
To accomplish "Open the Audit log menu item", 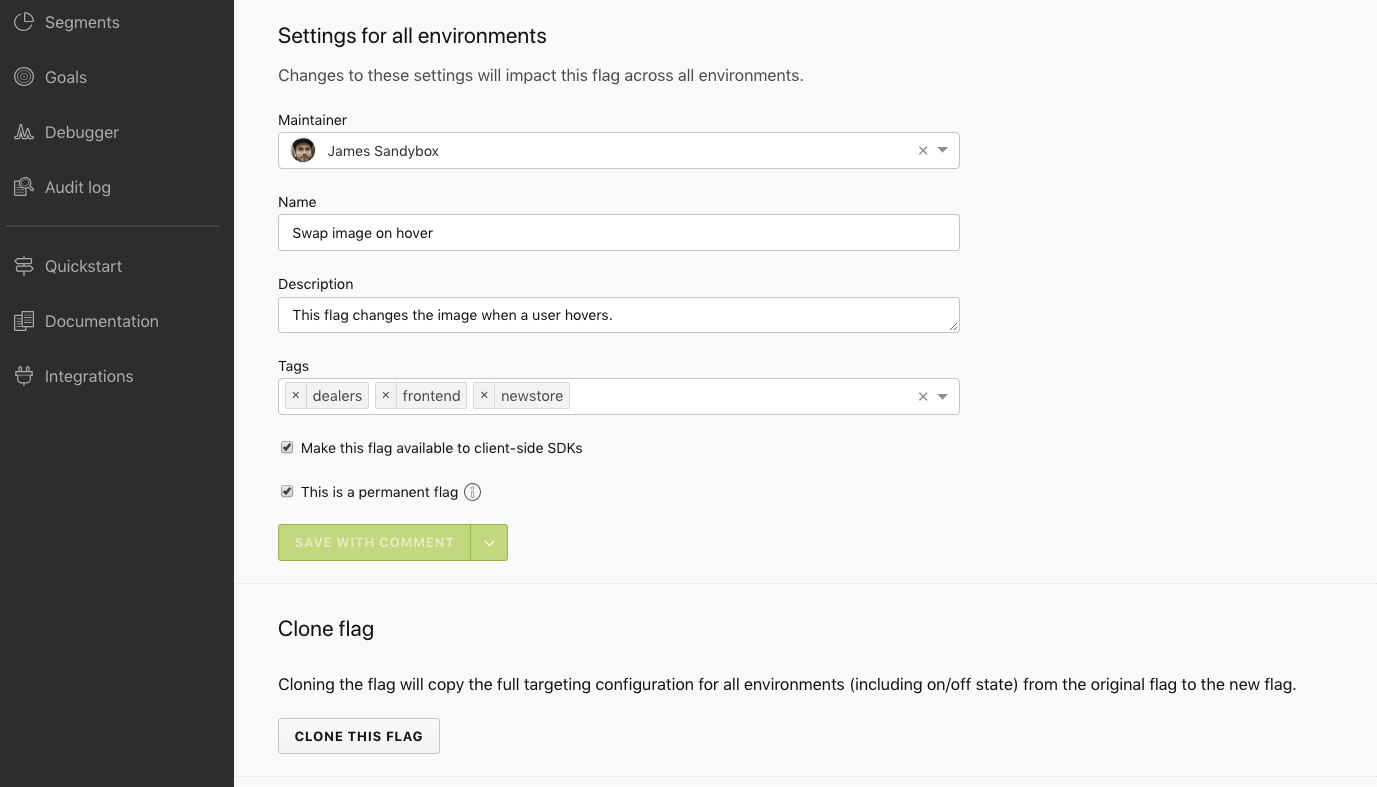I will [77, 187].
